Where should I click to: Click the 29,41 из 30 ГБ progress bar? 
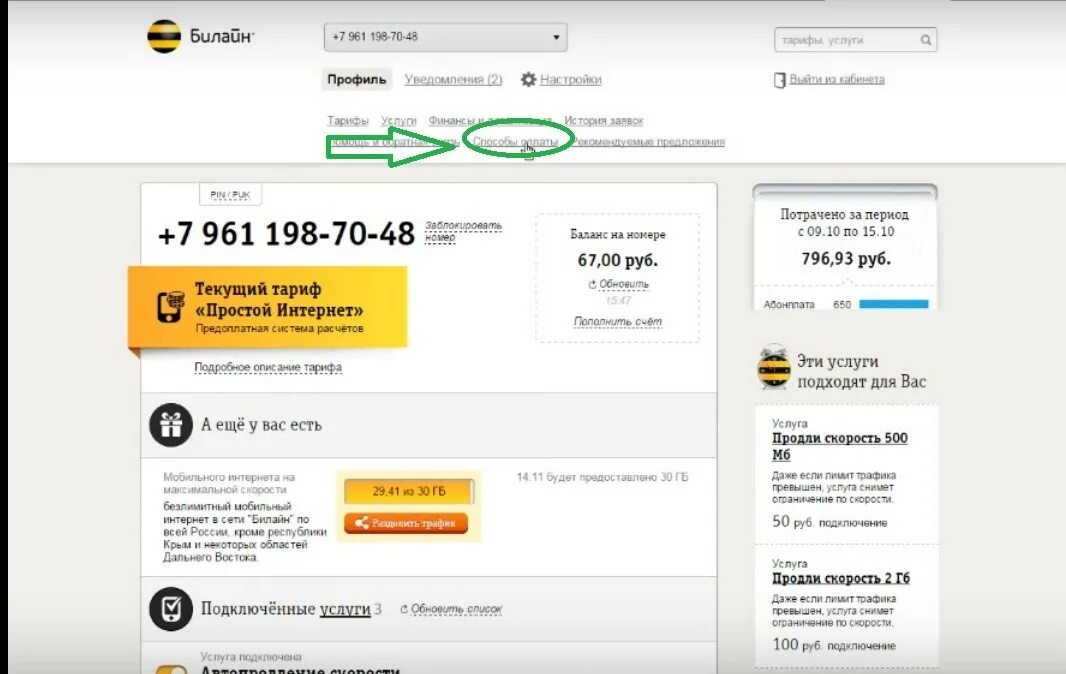coord(409,491)
